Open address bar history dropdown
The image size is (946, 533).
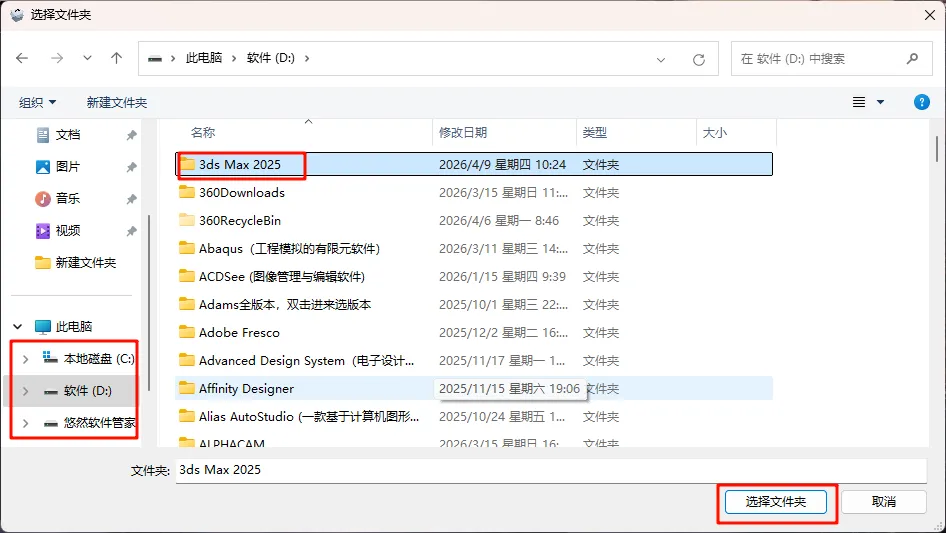click(661, 59)
